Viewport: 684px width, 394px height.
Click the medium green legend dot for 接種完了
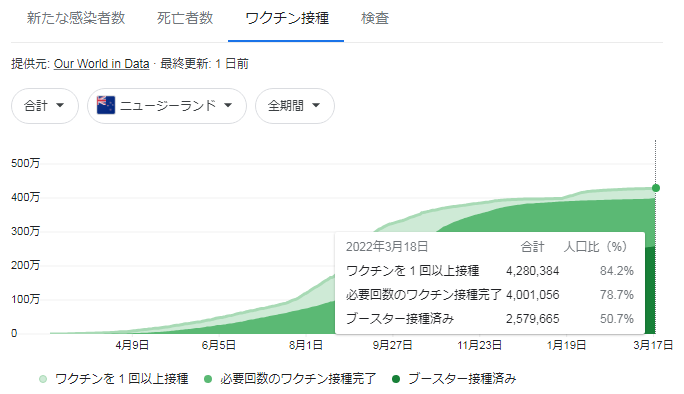point(208,379)
